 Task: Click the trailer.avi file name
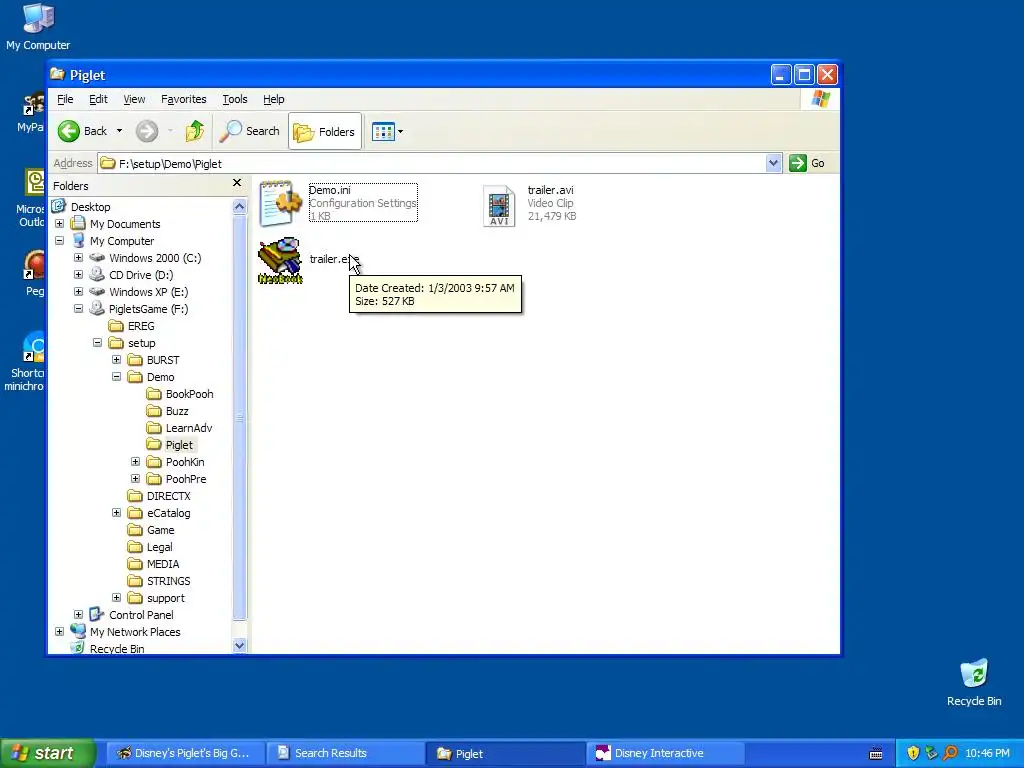click(551, 190)
